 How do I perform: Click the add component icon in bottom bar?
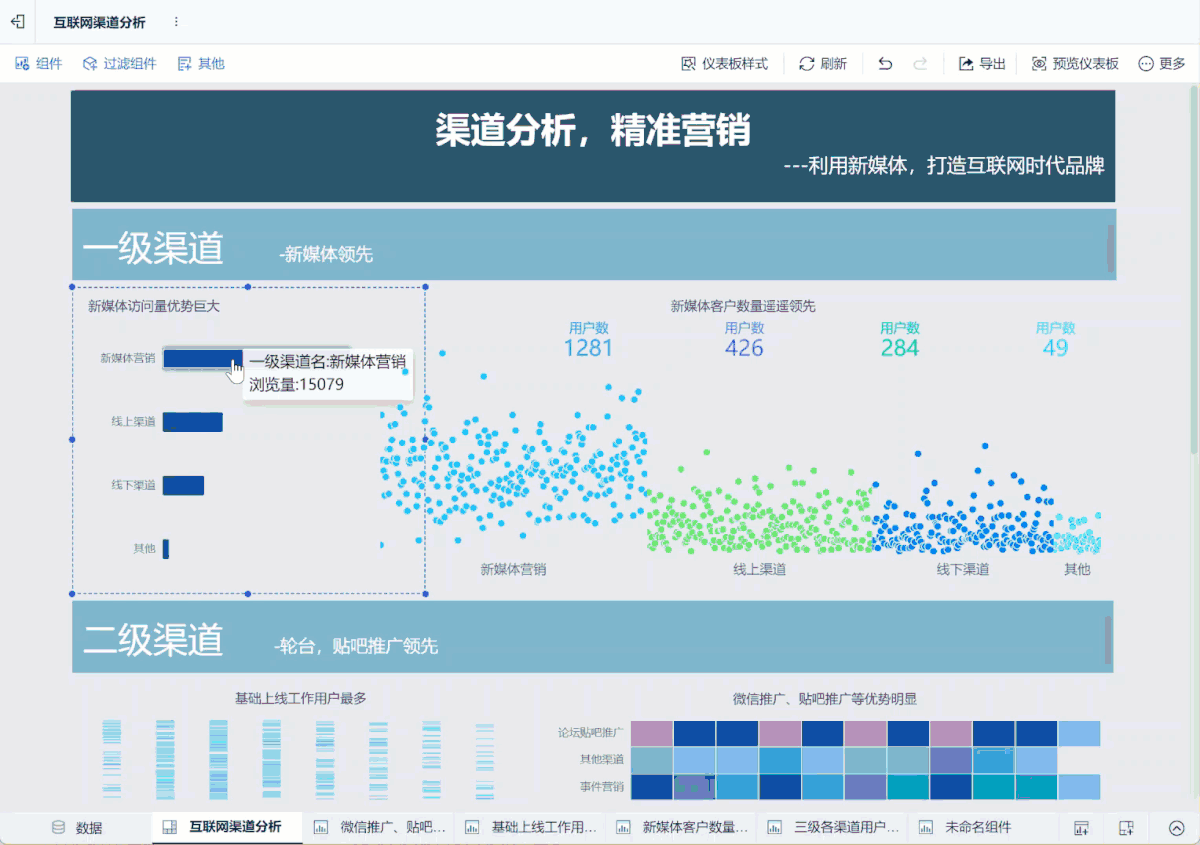[x=1081, y=828]
